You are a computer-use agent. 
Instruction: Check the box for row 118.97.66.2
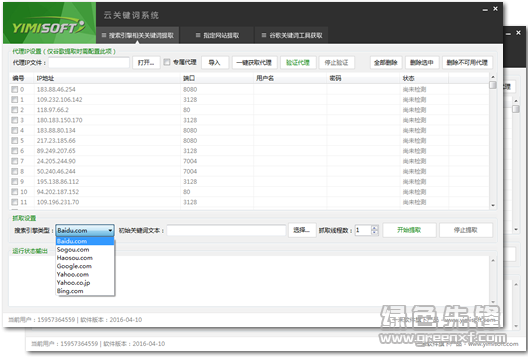tap(14, 110)
